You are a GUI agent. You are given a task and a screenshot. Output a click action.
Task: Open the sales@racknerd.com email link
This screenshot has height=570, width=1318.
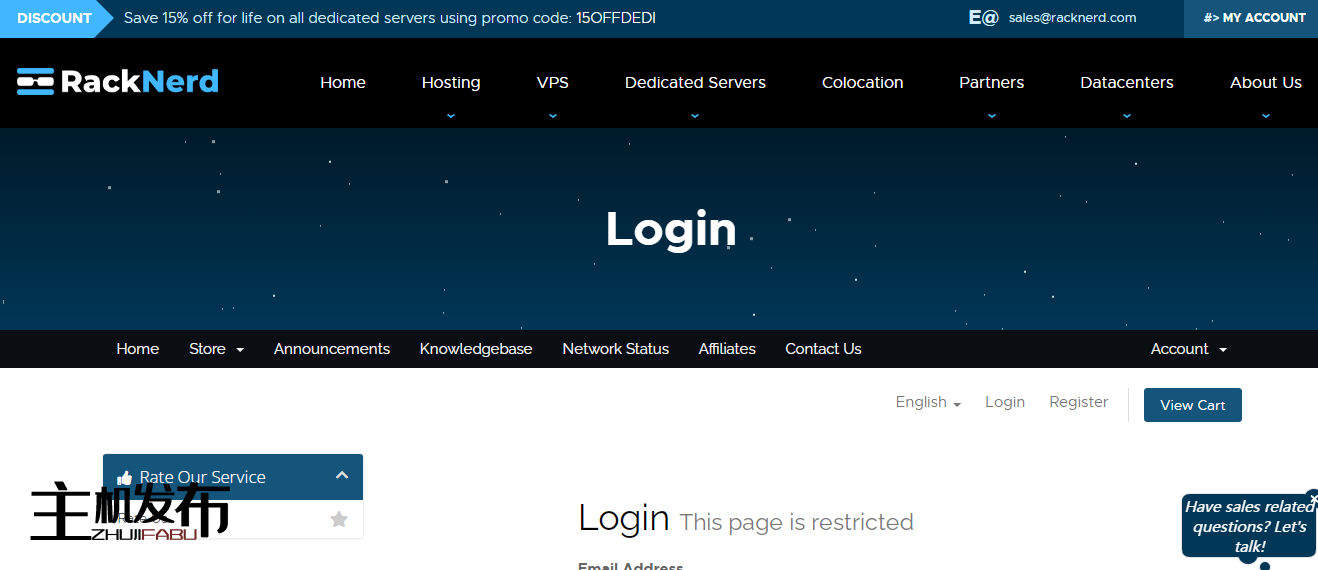[x=1072, y=18]
